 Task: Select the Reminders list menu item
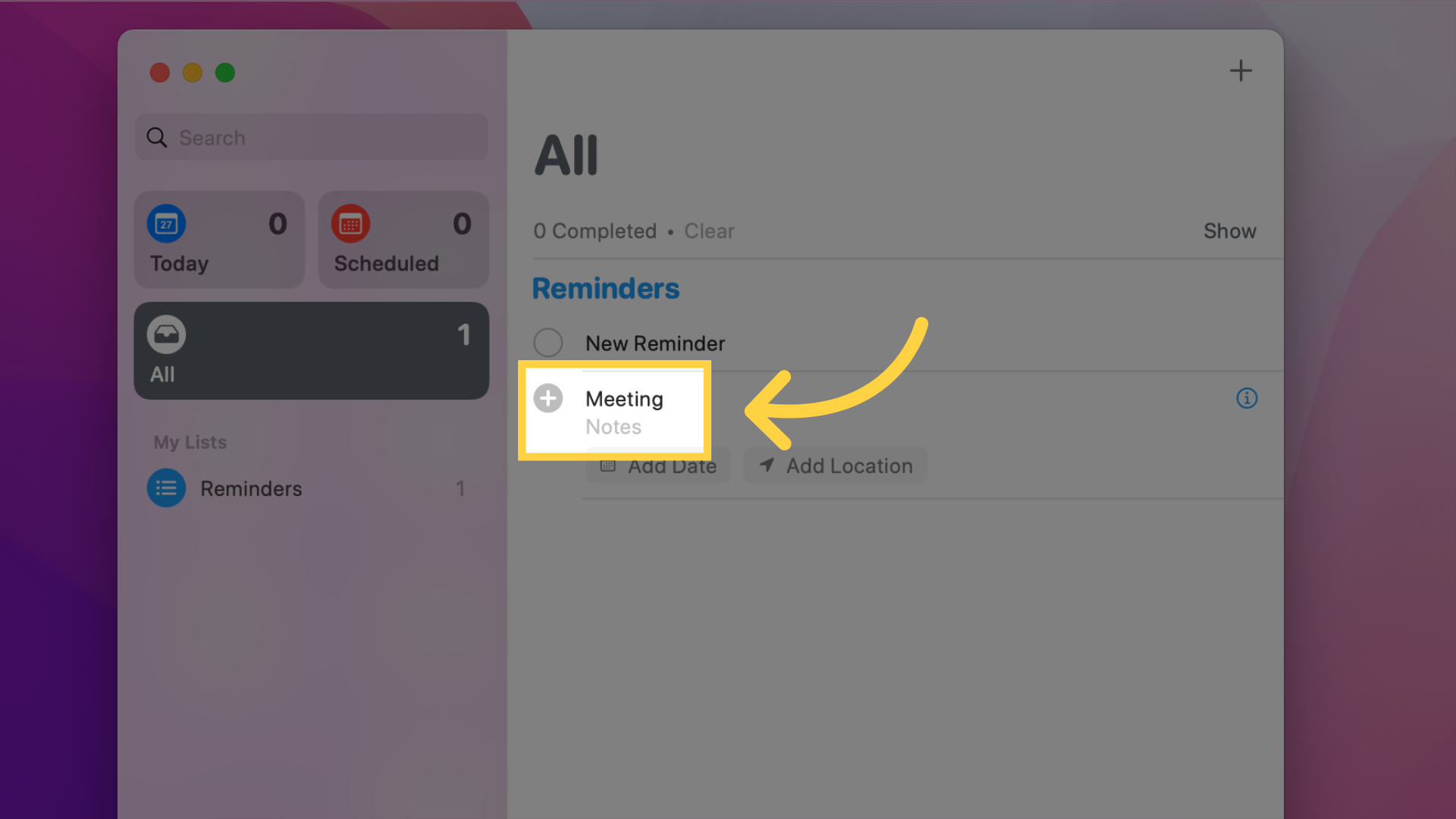tap(250, 488)
